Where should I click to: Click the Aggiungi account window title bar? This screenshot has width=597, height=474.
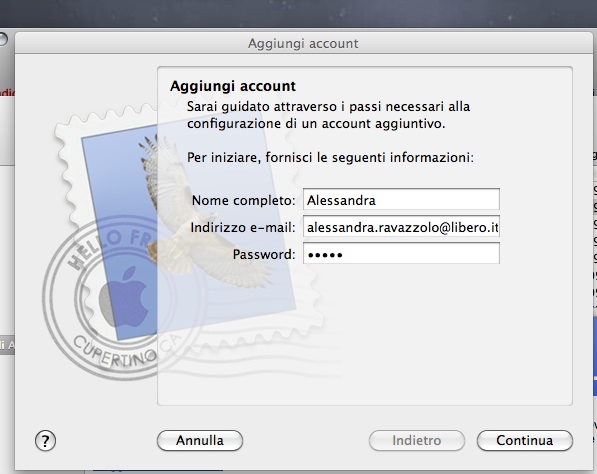303,43
